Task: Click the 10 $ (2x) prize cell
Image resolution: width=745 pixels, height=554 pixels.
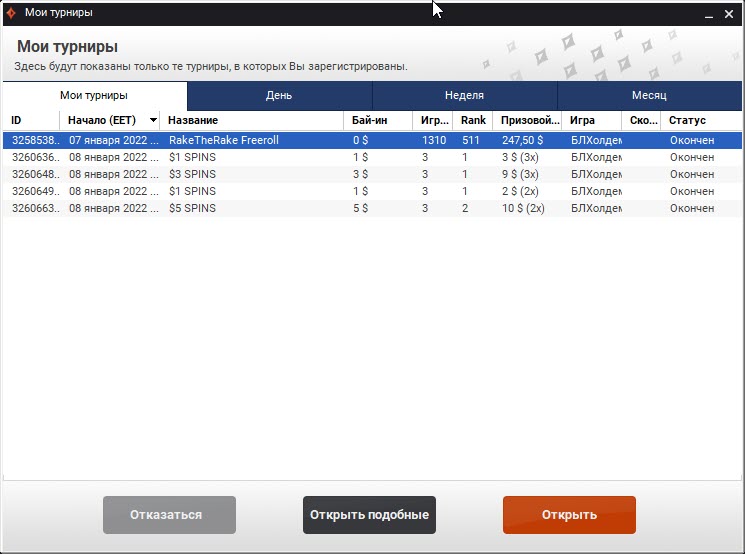Action: [x=523, y=209]
